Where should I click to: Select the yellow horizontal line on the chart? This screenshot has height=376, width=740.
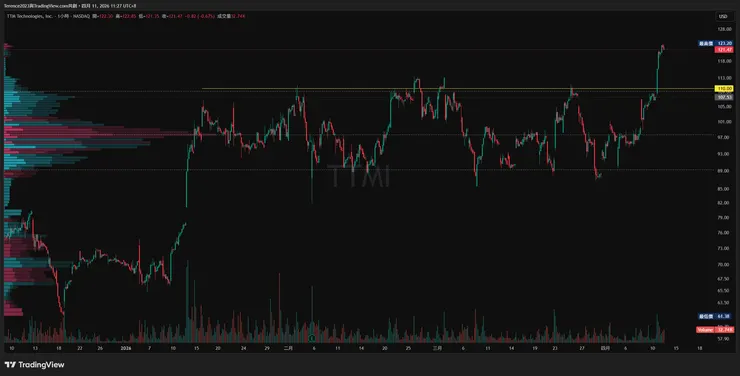(457, 88)
